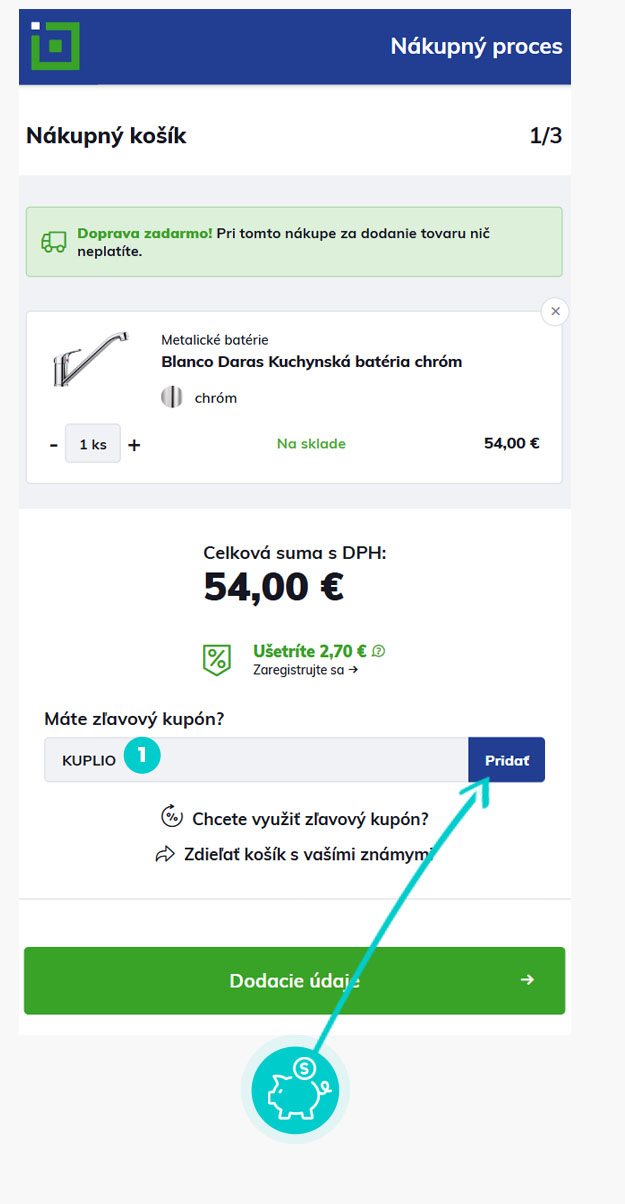Open Blanco Daras Kuchynská batéria product link

click(x=311, y=362)
